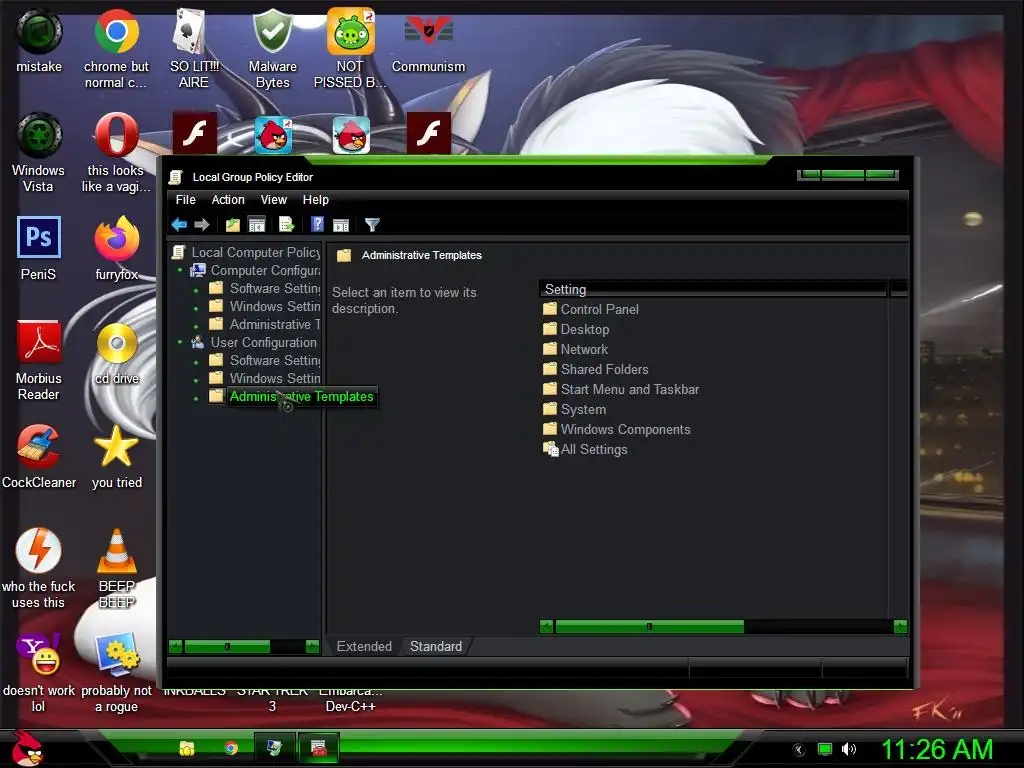
Task: Switch to the Extended tab
Action: (364, 647)
